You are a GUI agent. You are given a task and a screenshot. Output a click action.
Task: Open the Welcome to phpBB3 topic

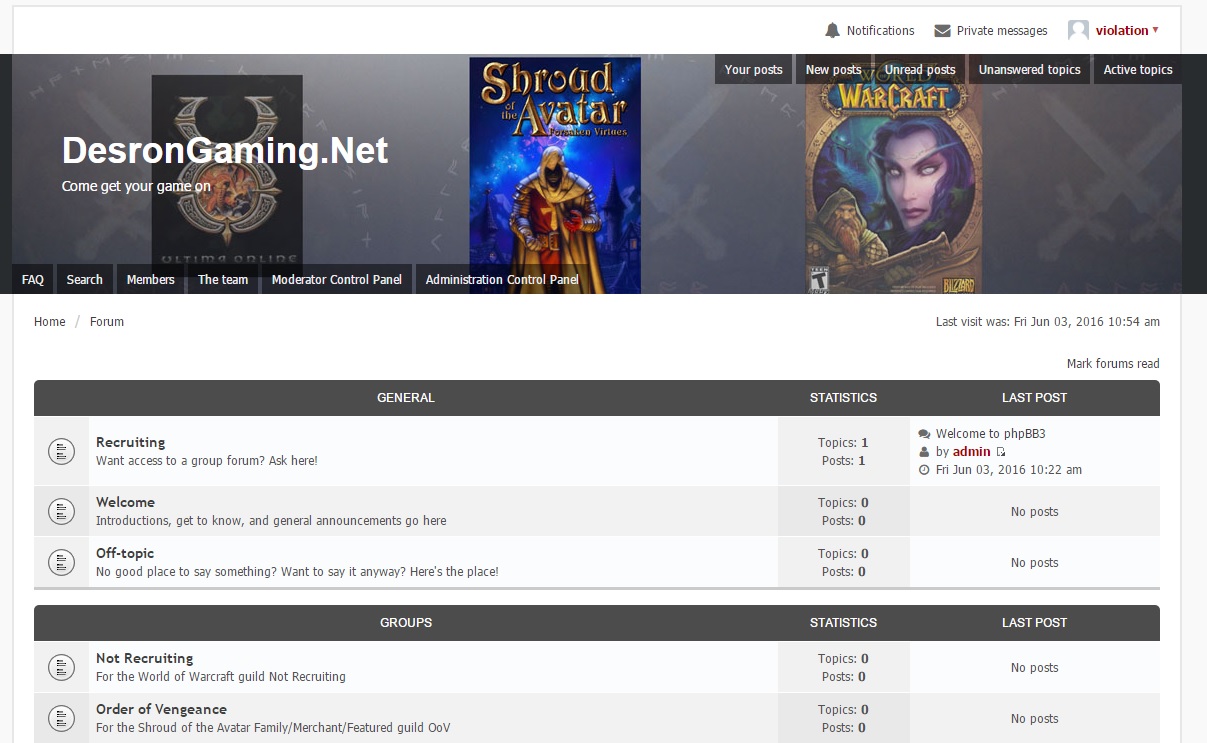coord(991,434)
